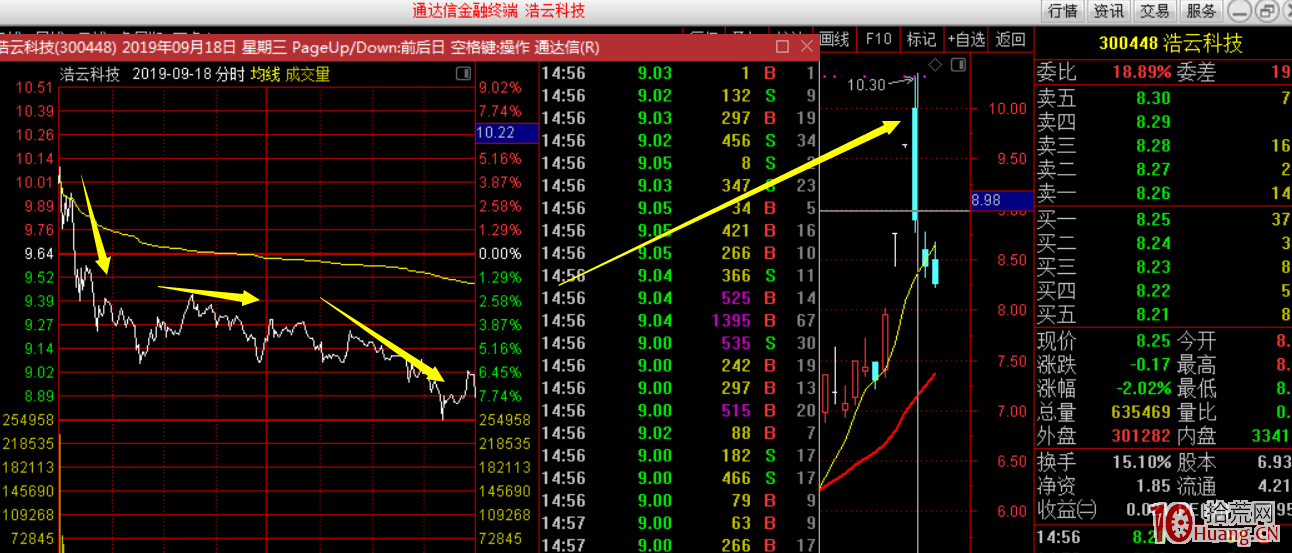The height and width of the screenshot is (553, 1292).
Task: Click the 净资 1.85 value
Action: click(x=1153, y=486)
